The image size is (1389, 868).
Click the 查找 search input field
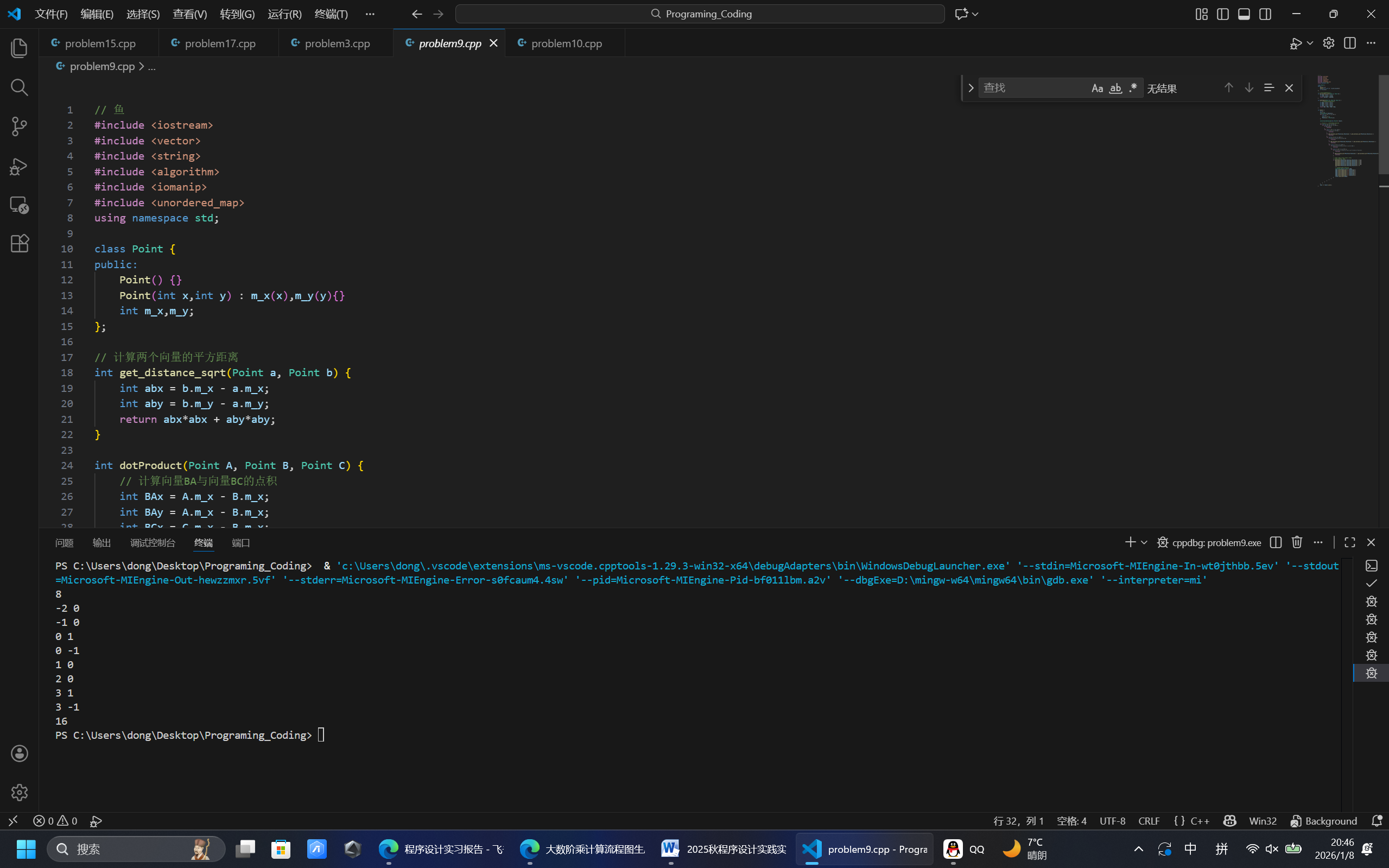click(1032, 88)
